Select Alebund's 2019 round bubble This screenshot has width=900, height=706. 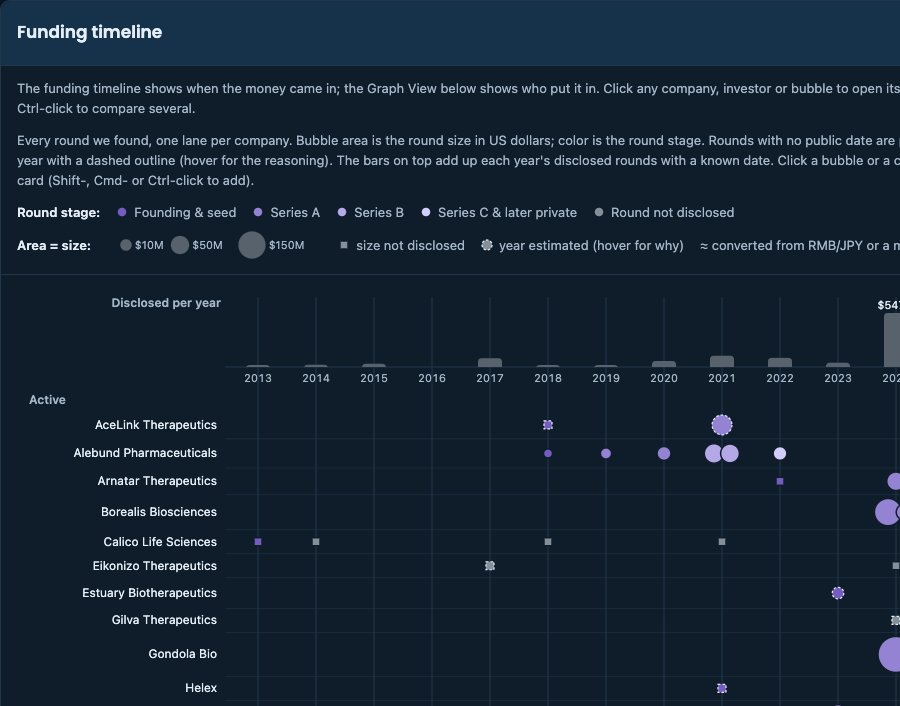[x=606, y=453]
